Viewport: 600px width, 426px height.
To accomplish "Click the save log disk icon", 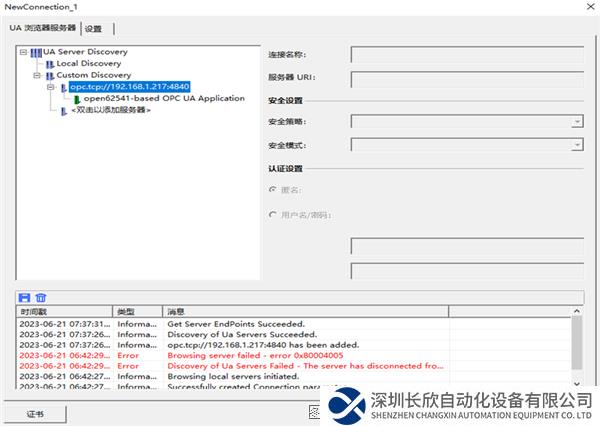I will [25, 297].
